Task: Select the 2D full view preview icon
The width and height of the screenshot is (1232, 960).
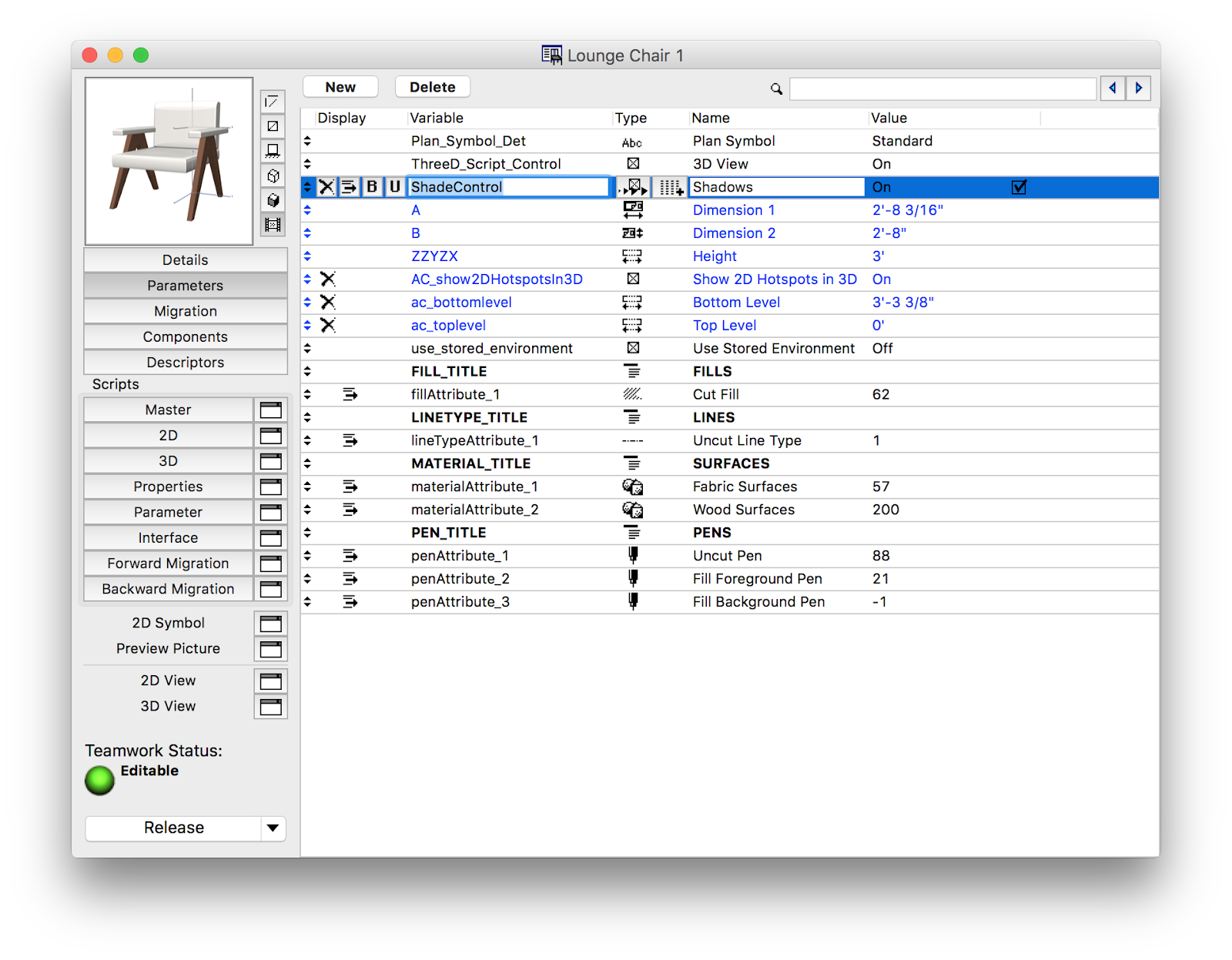Action: point(273,126)
